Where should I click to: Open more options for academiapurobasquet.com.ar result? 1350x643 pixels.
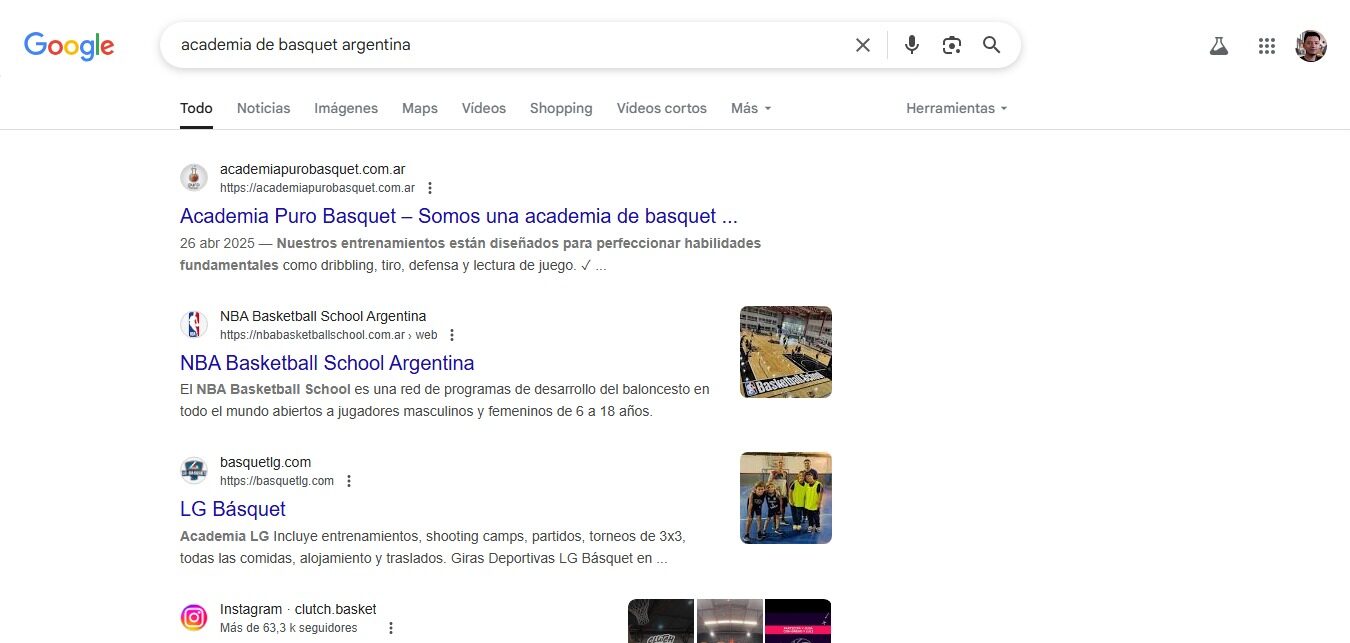pos(430,188)
